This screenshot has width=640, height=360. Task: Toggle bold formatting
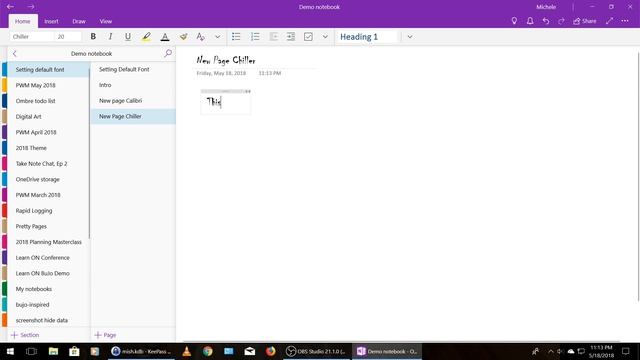coord(93,37)
